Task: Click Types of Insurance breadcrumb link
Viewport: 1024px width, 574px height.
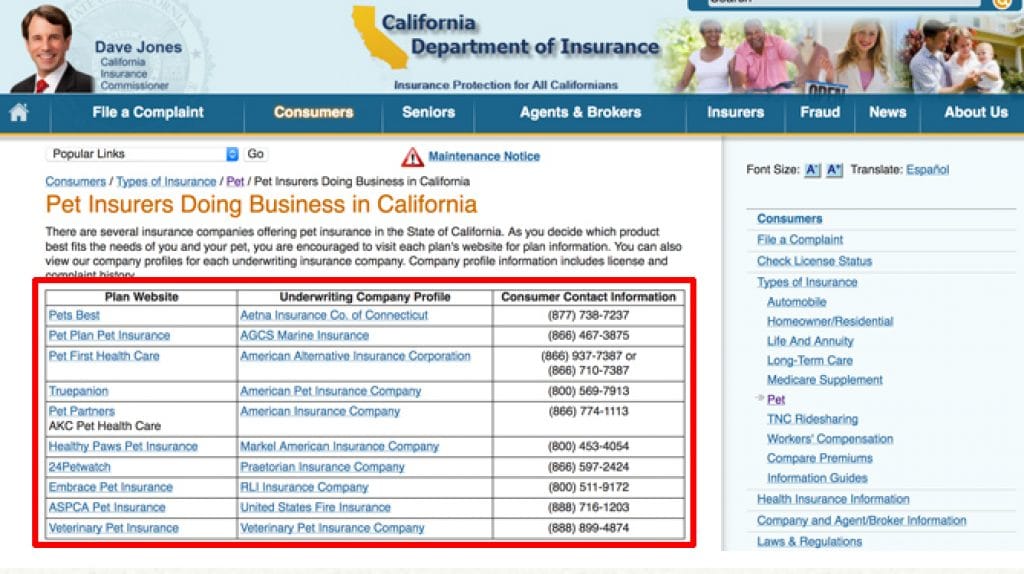Action: click(166, 182)
